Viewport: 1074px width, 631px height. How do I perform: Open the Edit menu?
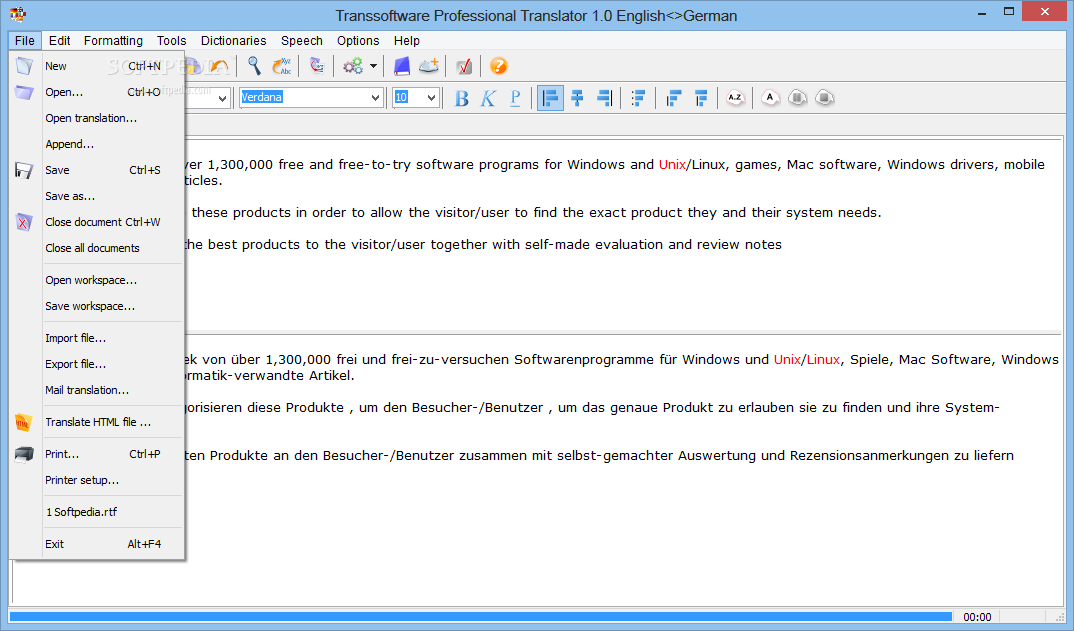click(x=60, y=40)
